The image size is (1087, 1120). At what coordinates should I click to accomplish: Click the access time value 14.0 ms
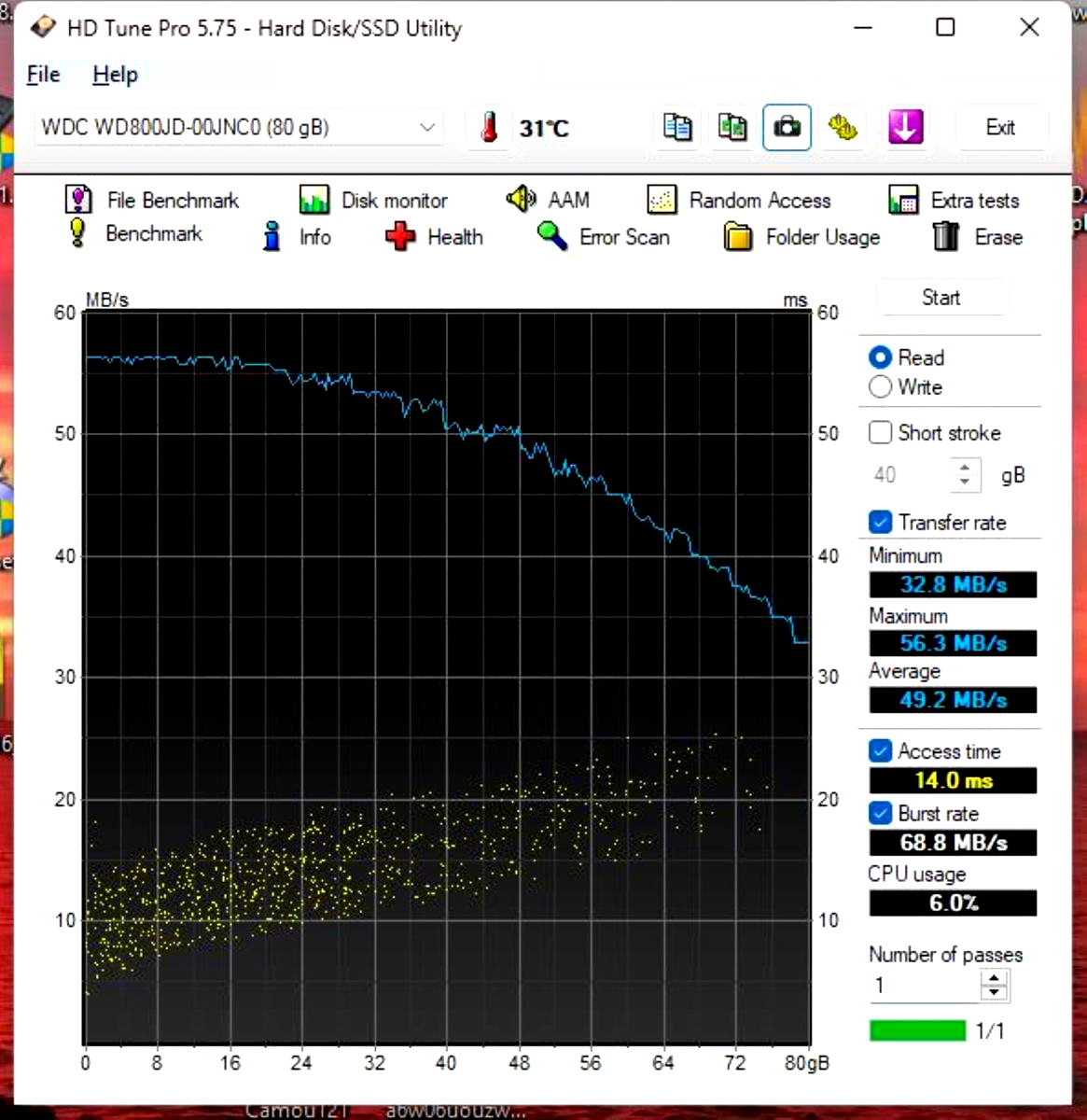(953, 780)
